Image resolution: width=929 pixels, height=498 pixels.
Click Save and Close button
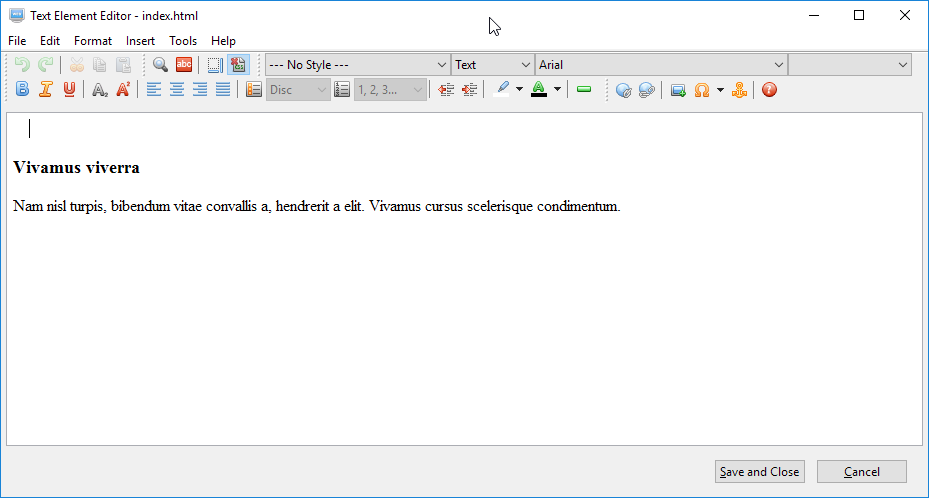coord(760,471)
